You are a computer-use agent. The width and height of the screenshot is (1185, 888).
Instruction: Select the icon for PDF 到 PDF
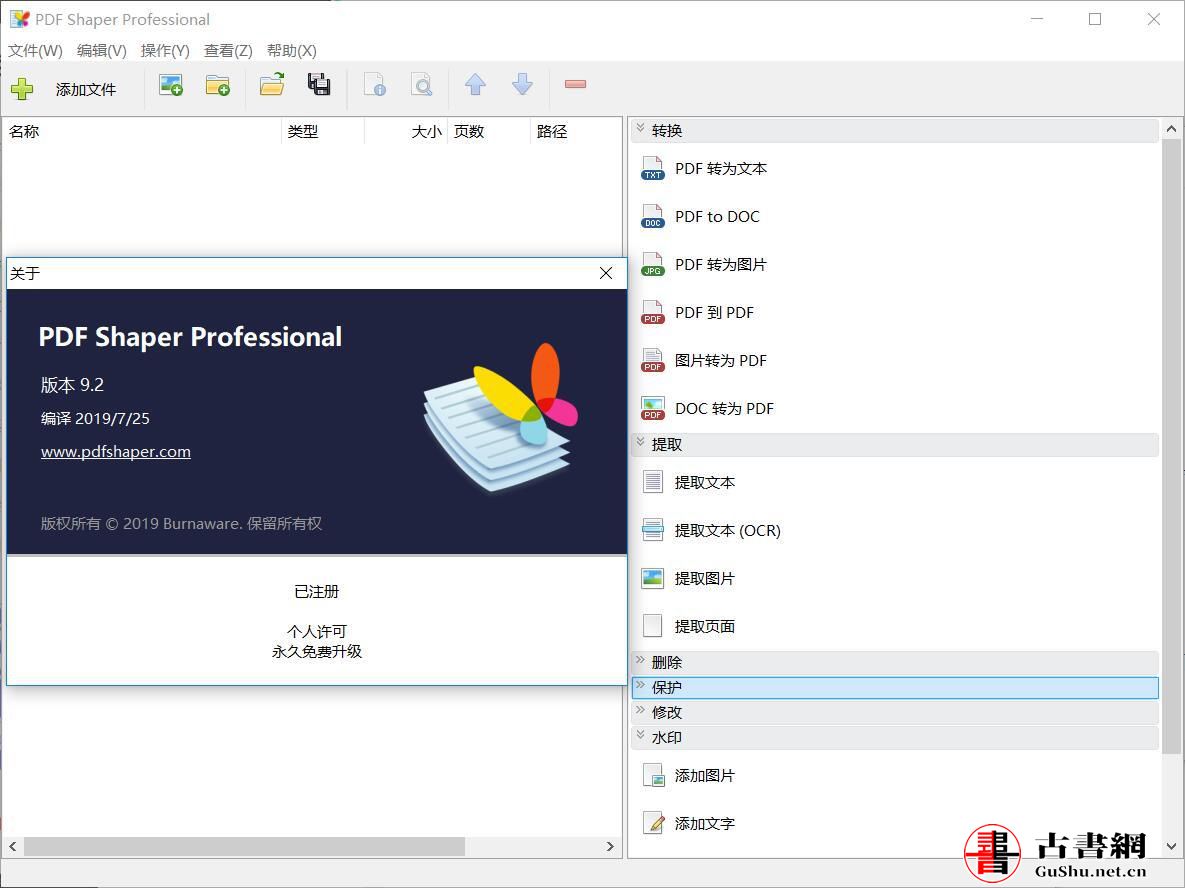pos(652,313)
